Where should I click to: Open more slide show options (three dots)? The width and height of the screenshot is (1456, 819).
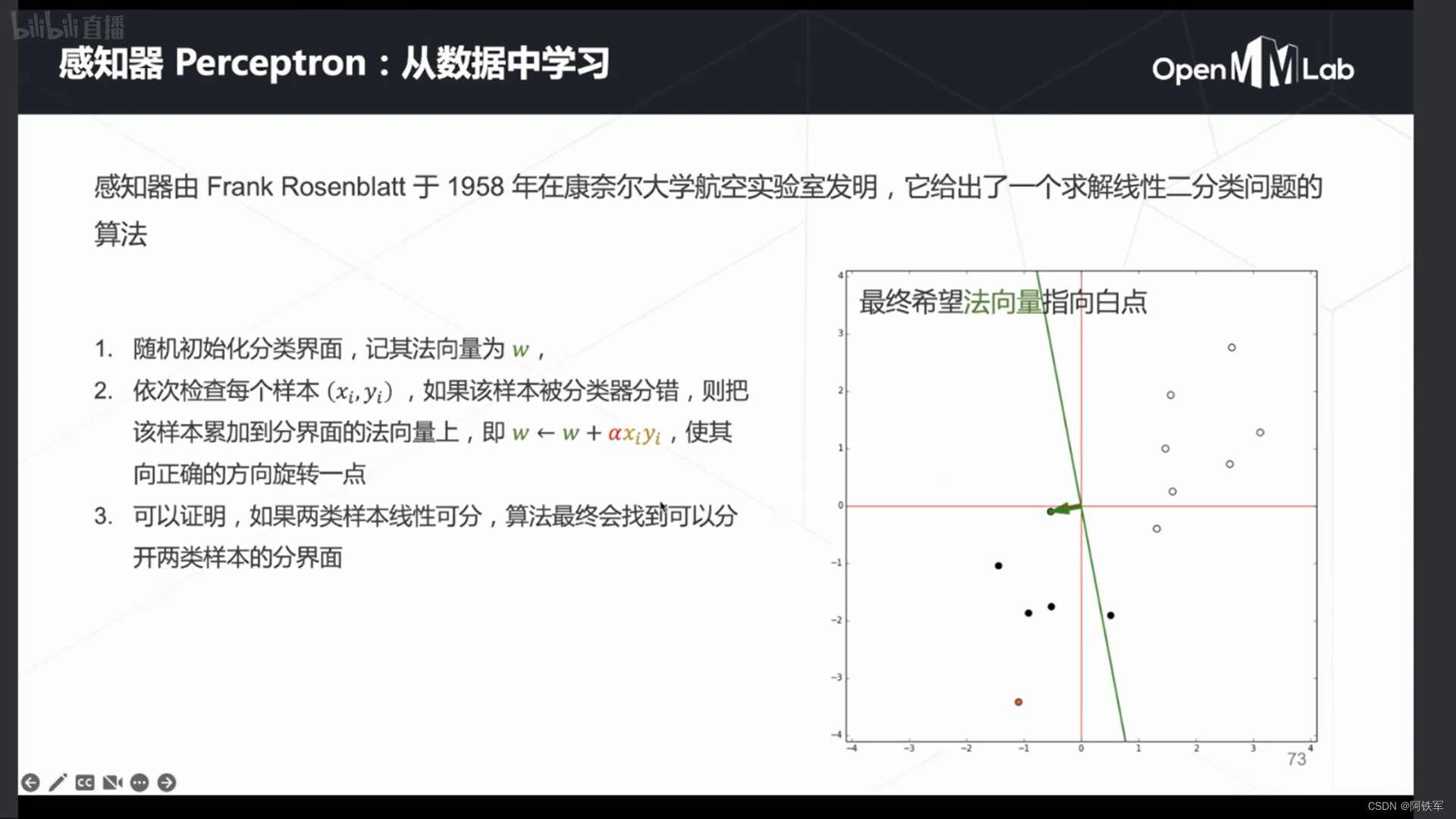[x=140, y=783]
